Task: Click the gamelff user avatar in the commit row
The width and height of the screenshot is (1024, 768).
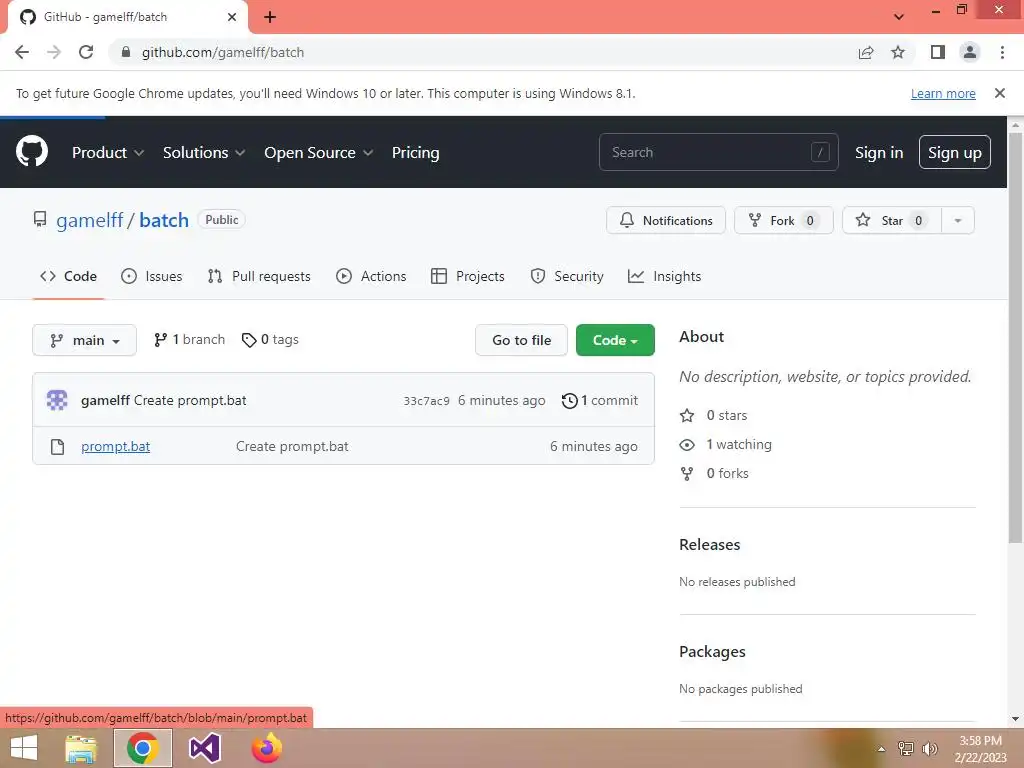Action: click(57, 400)
